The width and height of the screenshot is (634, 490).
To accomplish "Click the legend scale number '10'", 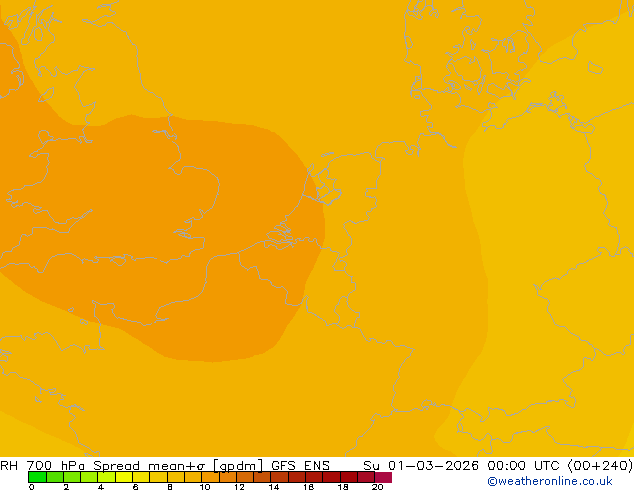I will pyautogui.click(x=205, y=487).
